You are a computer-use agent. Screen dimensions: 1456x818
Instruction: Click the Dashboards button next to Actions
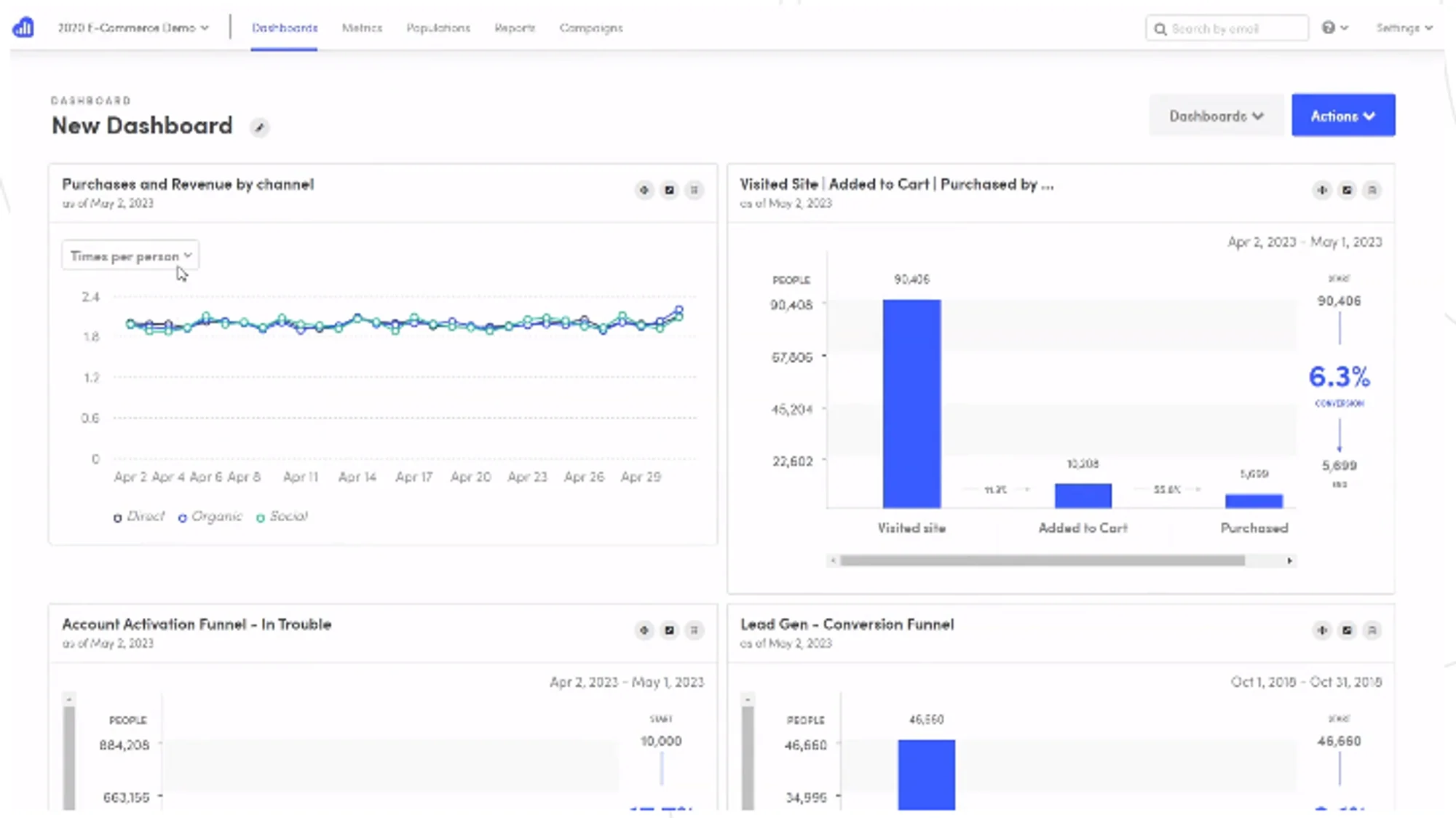1216,116
